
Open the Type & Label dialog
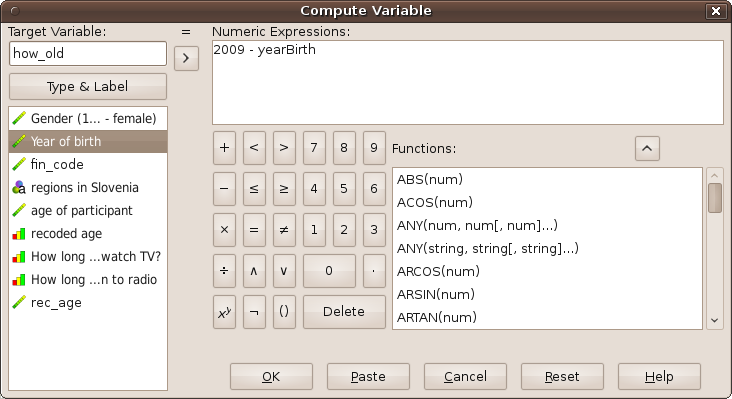pyautogui.click(x=88, y=87)
